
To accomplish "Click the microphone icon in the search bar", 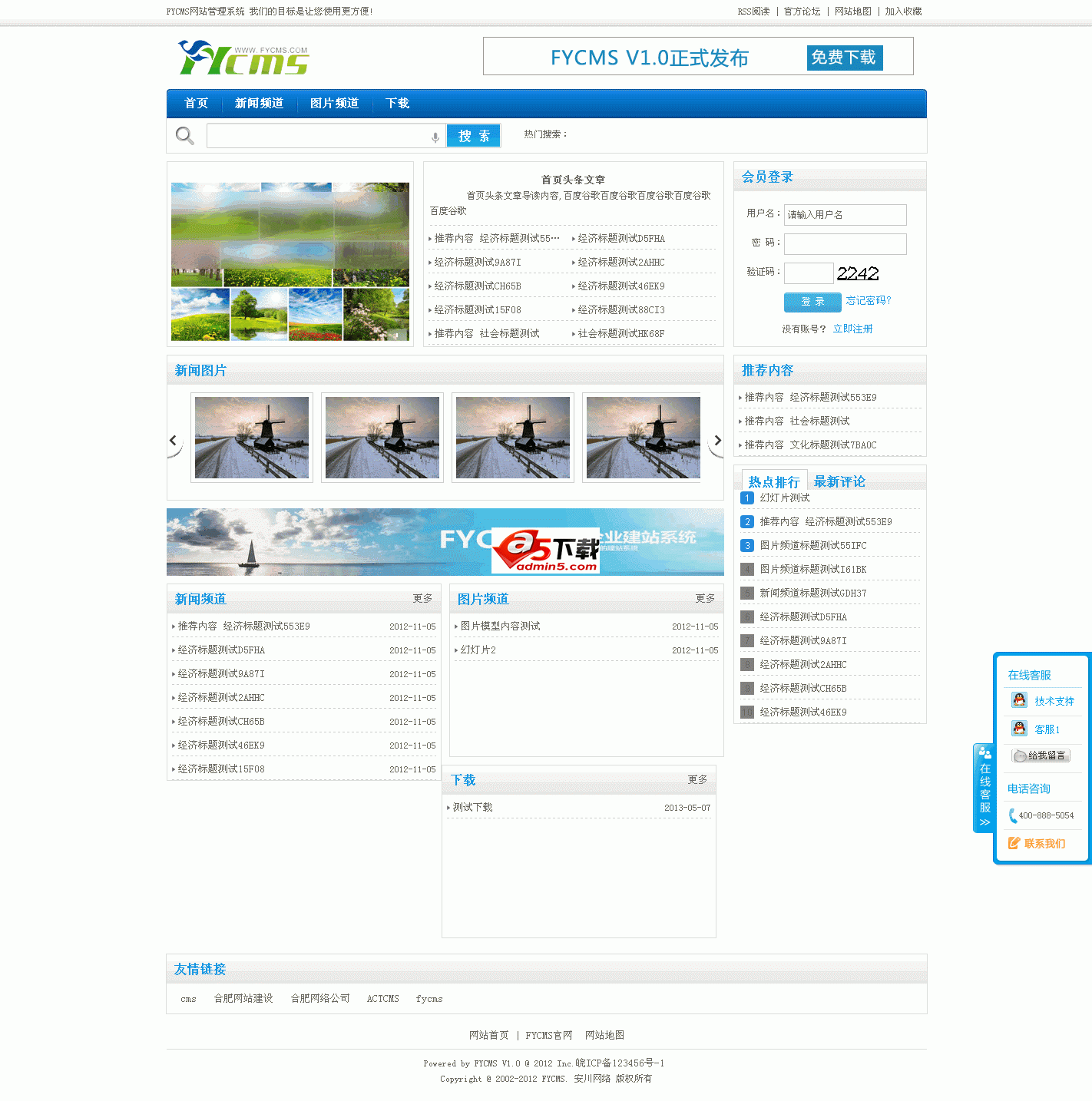I will coord(436,136).
